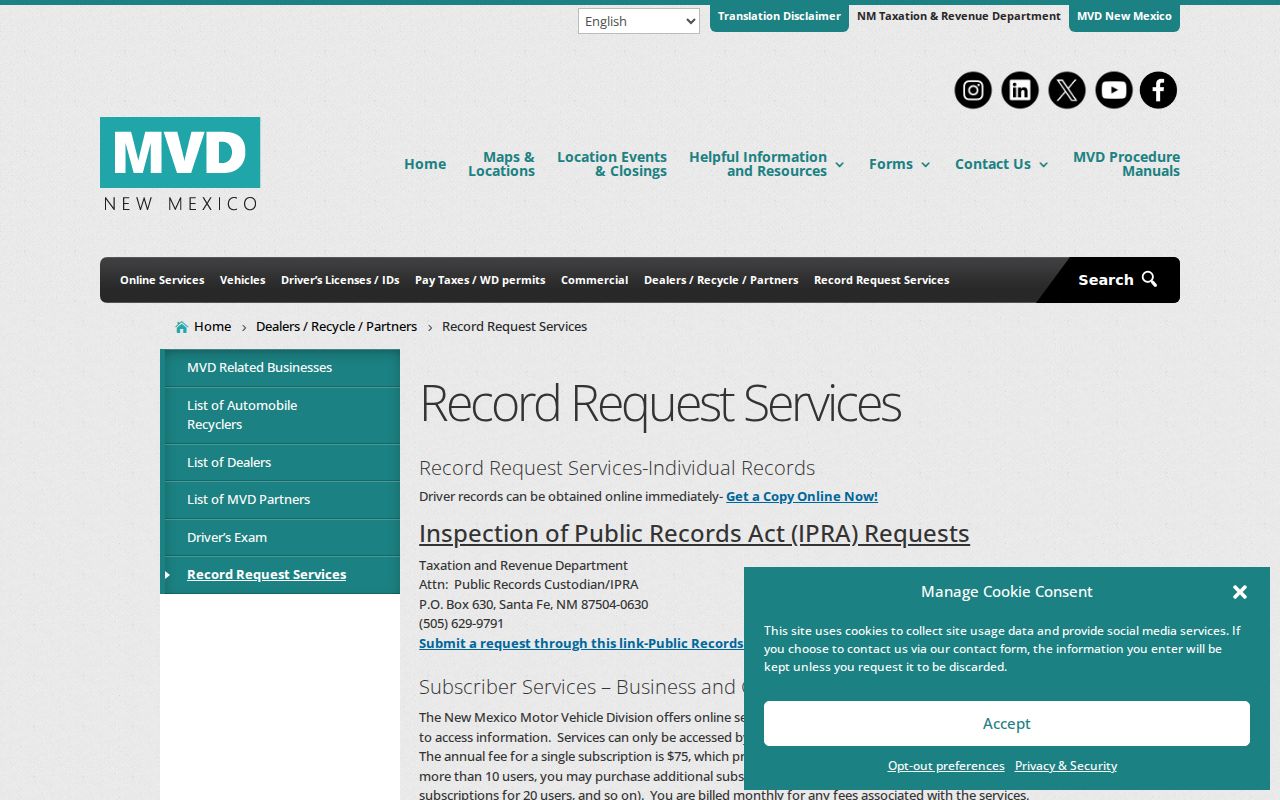The height and width of the screenshot is (800, 1280).
Task: Click the Search magnifier icon
Action: (1149, 279)
